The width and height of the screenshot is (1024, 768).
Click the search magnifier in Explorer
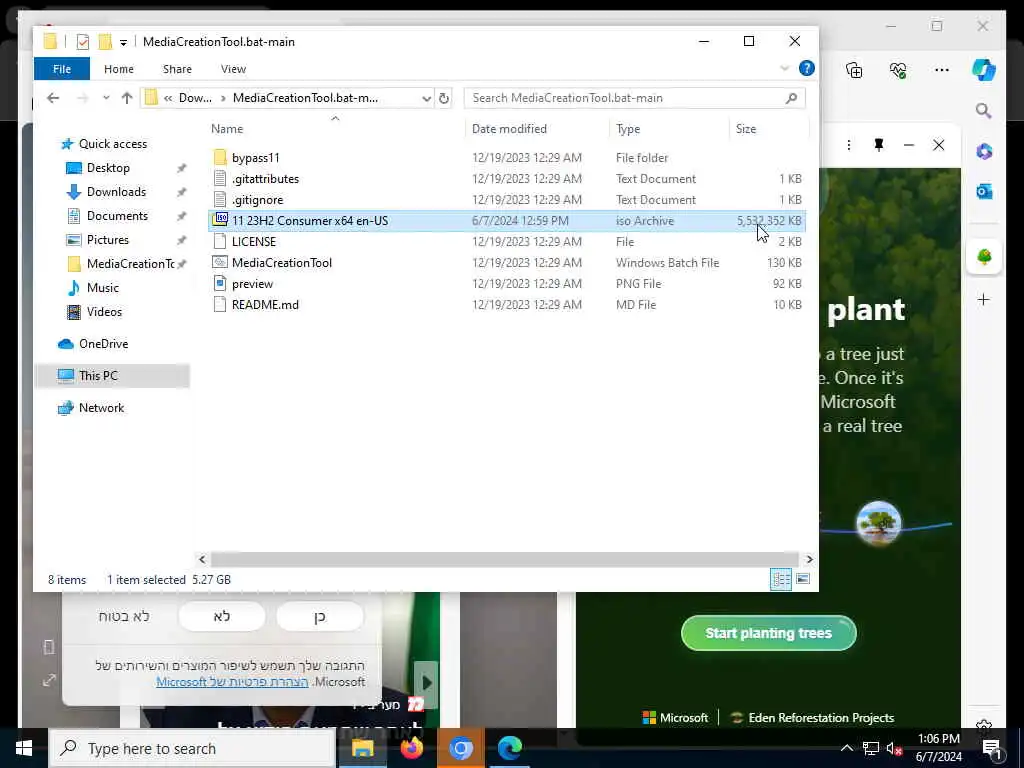pos(792,98)
